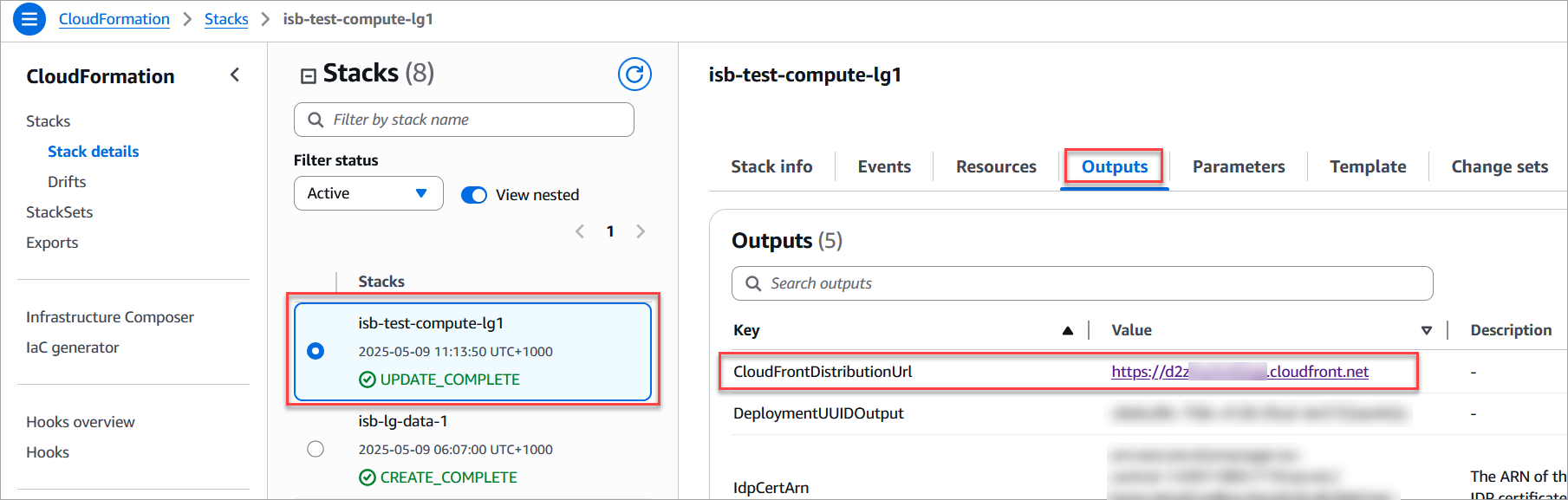Click the search icon in stack filter
Viewport: 1568px width, 500px height.
pos(316,120)
